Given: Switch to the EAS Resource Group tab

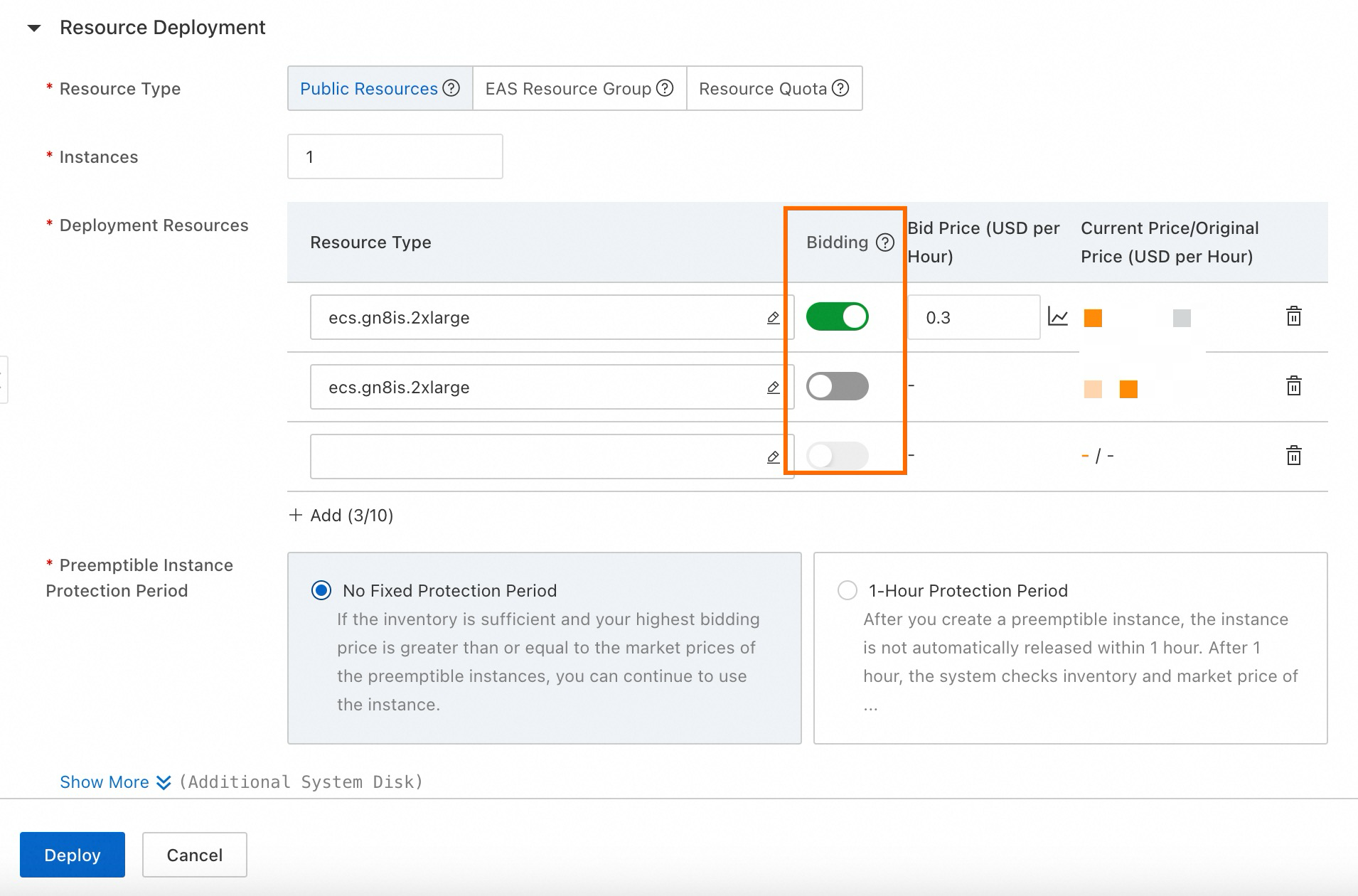Looking at the screenshot, I should click(568, 89).
